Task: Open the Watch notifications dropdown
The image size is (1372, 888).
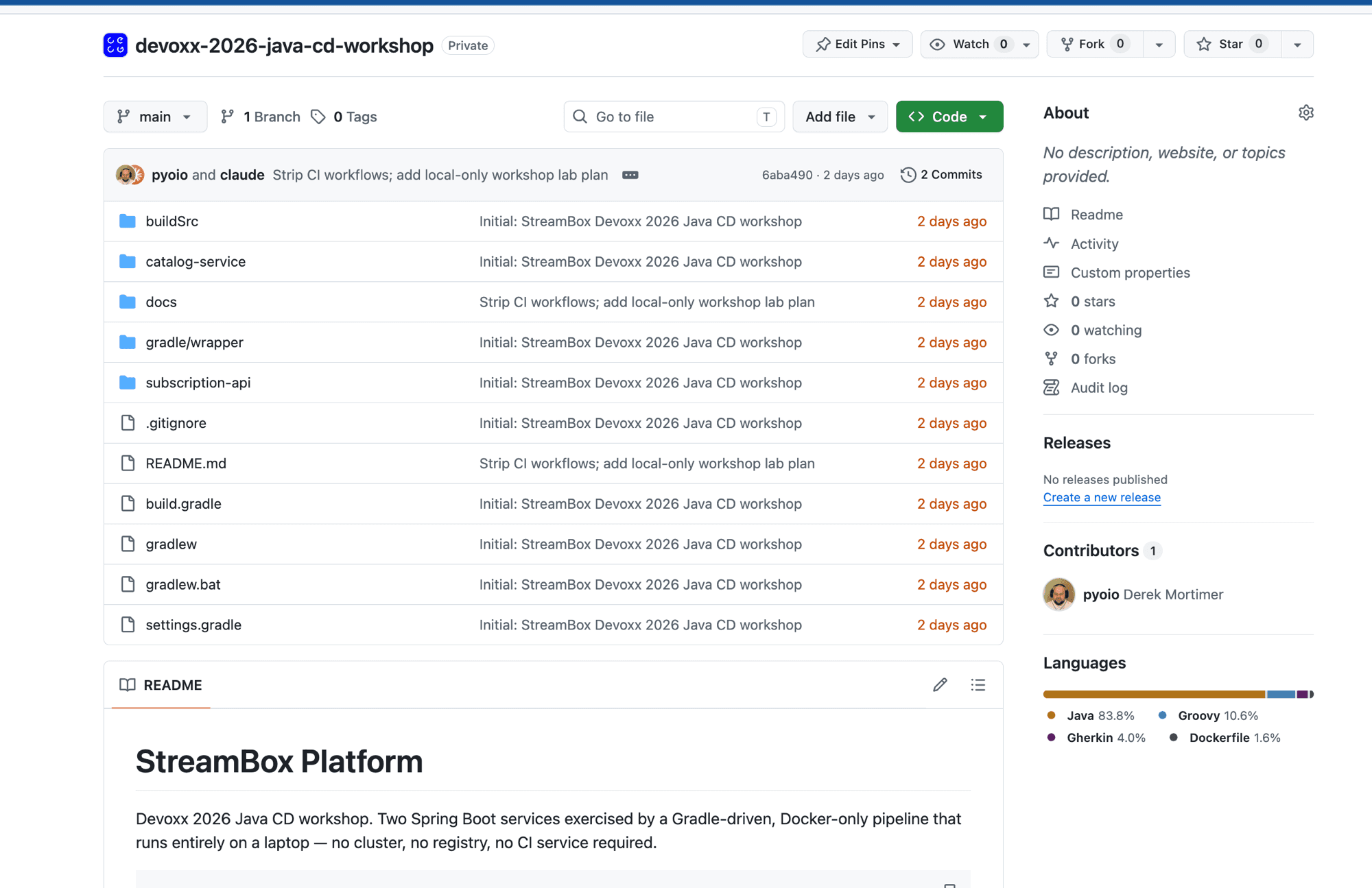Action: pos(980,44)
